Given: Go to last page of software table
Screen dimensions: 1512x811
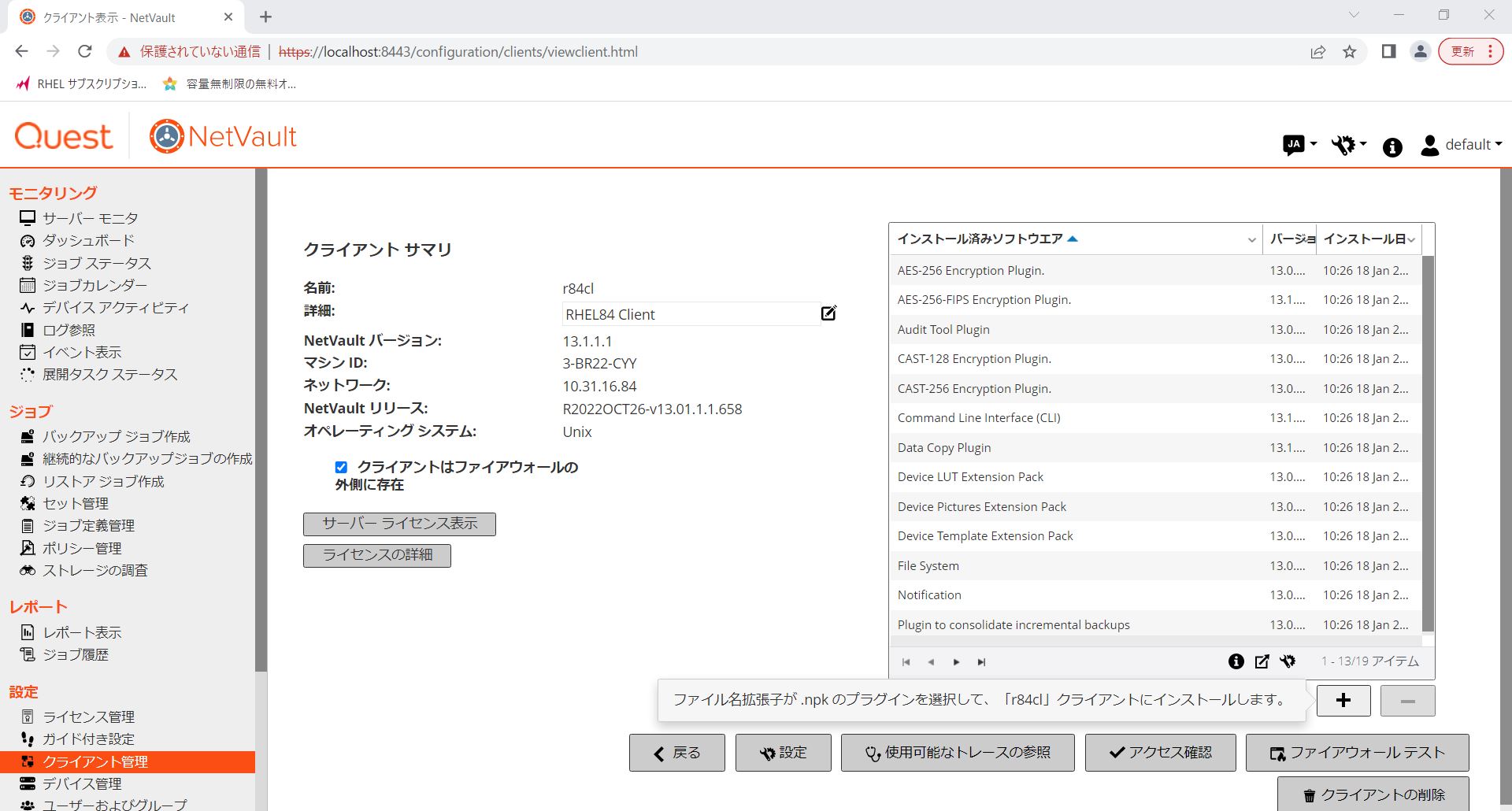Looking at the screenshot, I should point(981,662).
